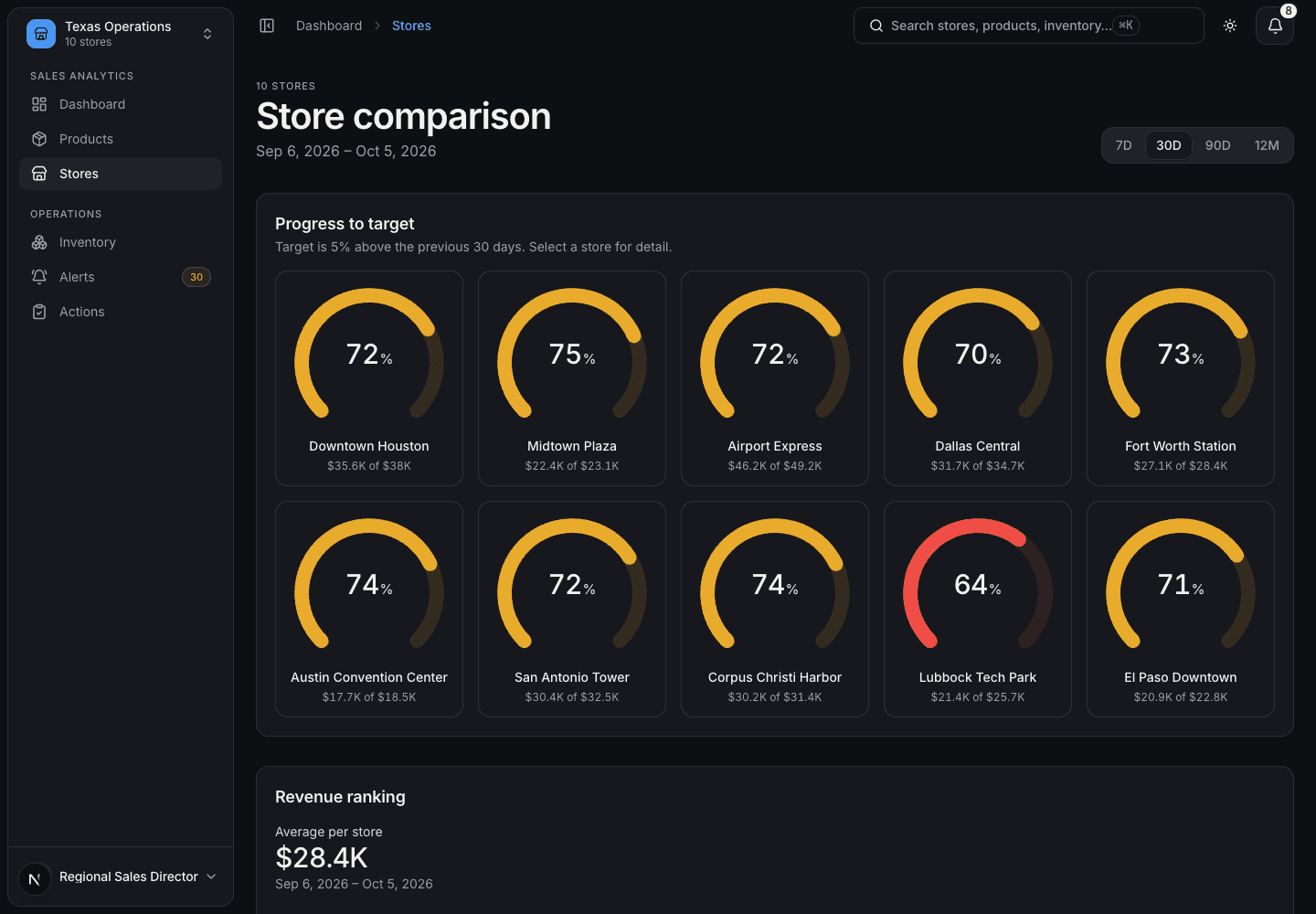
Task: Click the Dashboard breadcrumb link
Action: [329, 26]
